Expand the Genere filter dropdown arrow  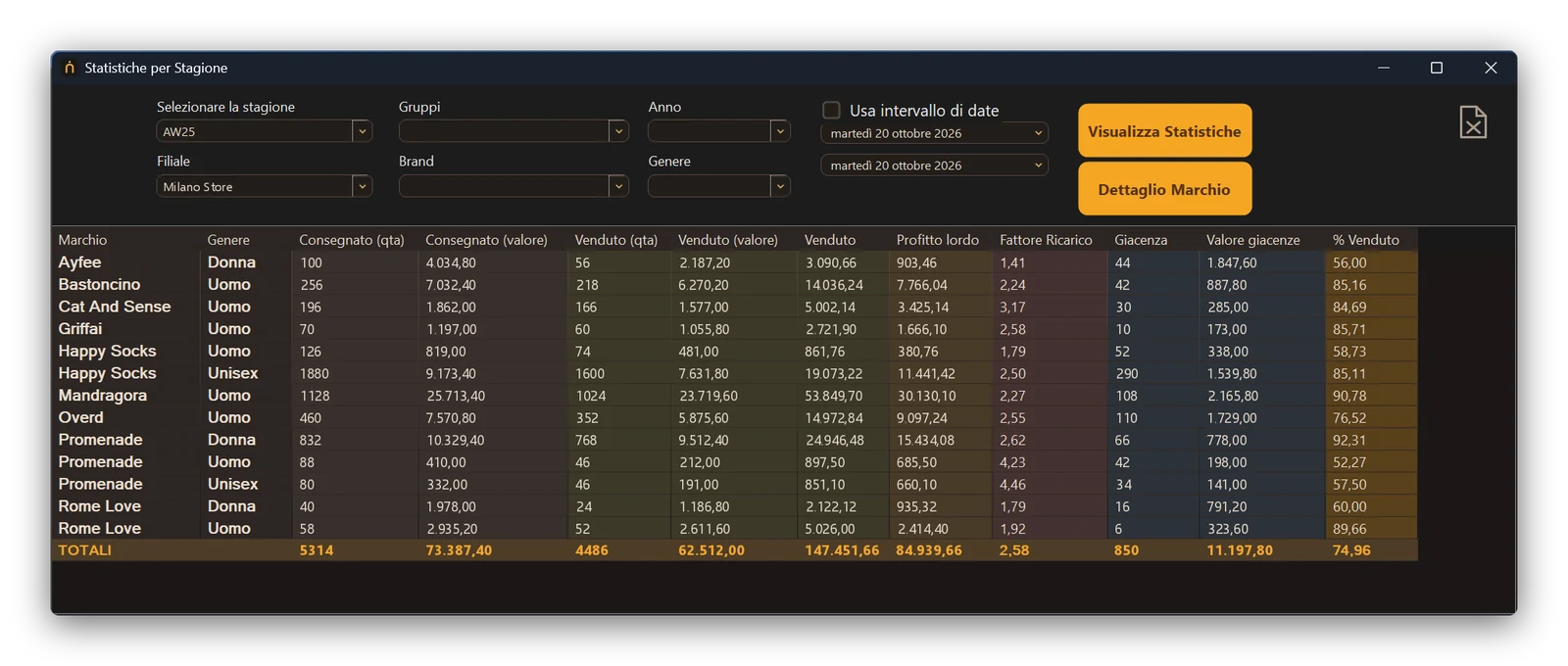click(x=780, y=186)
